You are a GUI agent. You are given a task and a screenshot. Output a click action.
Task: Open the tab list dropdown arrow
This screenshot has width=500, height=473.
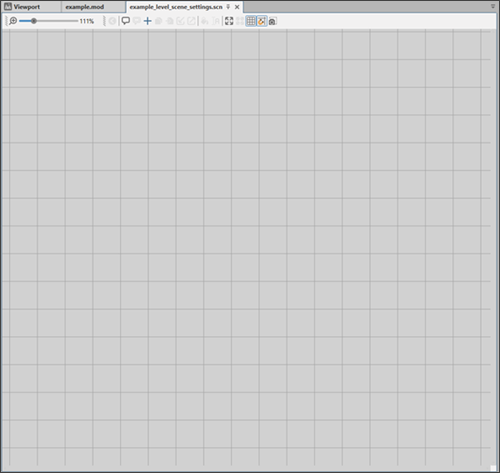tap(493, 6)
